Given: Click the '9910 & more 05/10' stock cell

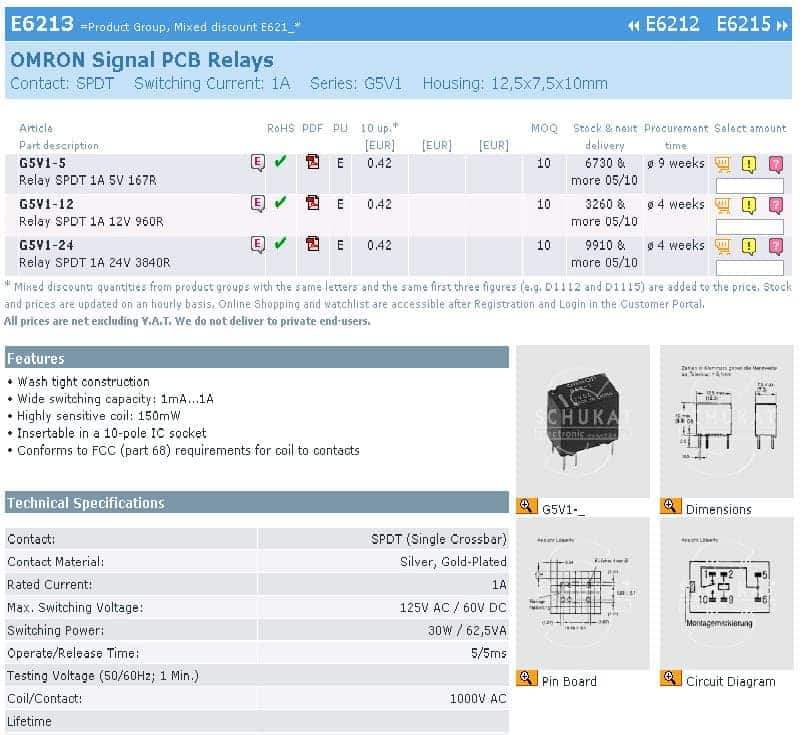Looking at the screenshot, I should (x=604, y=254).
